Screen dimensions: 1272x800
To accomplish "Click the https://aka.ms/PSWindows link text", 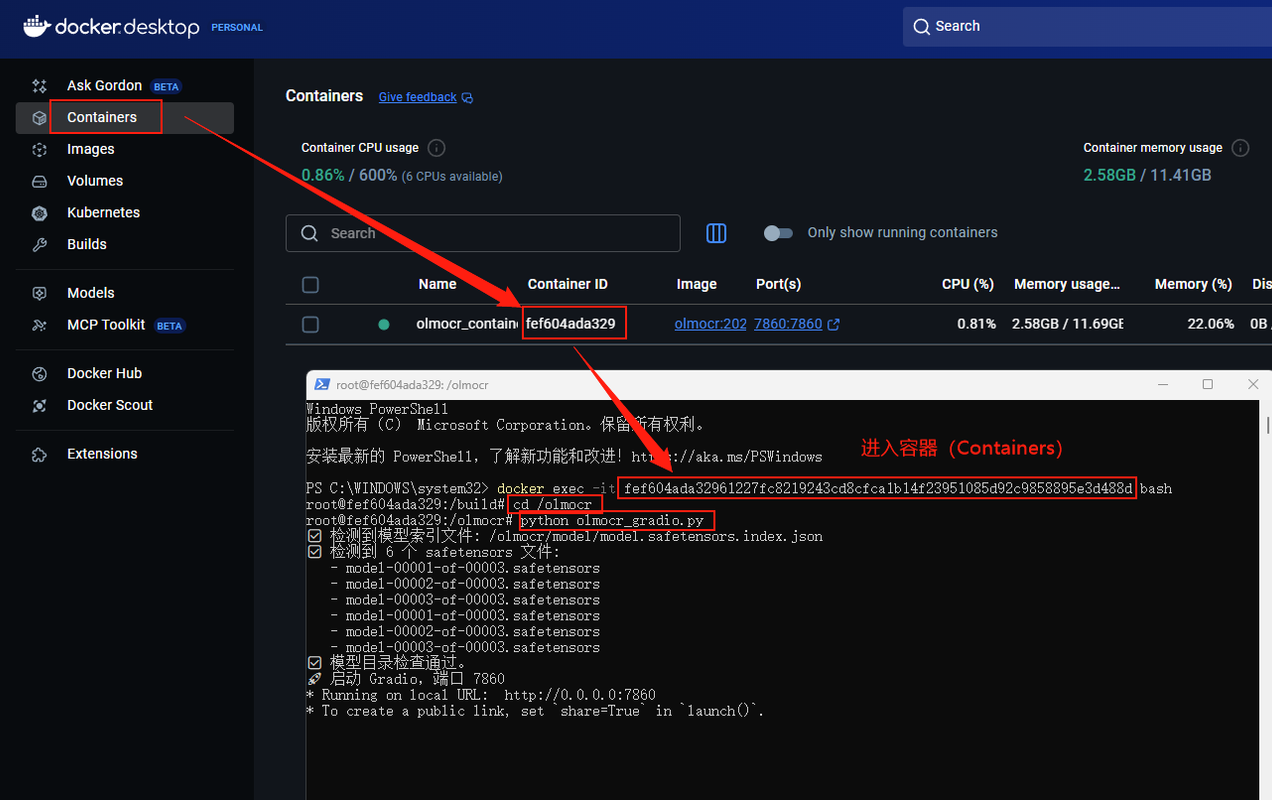I will 726,457.
